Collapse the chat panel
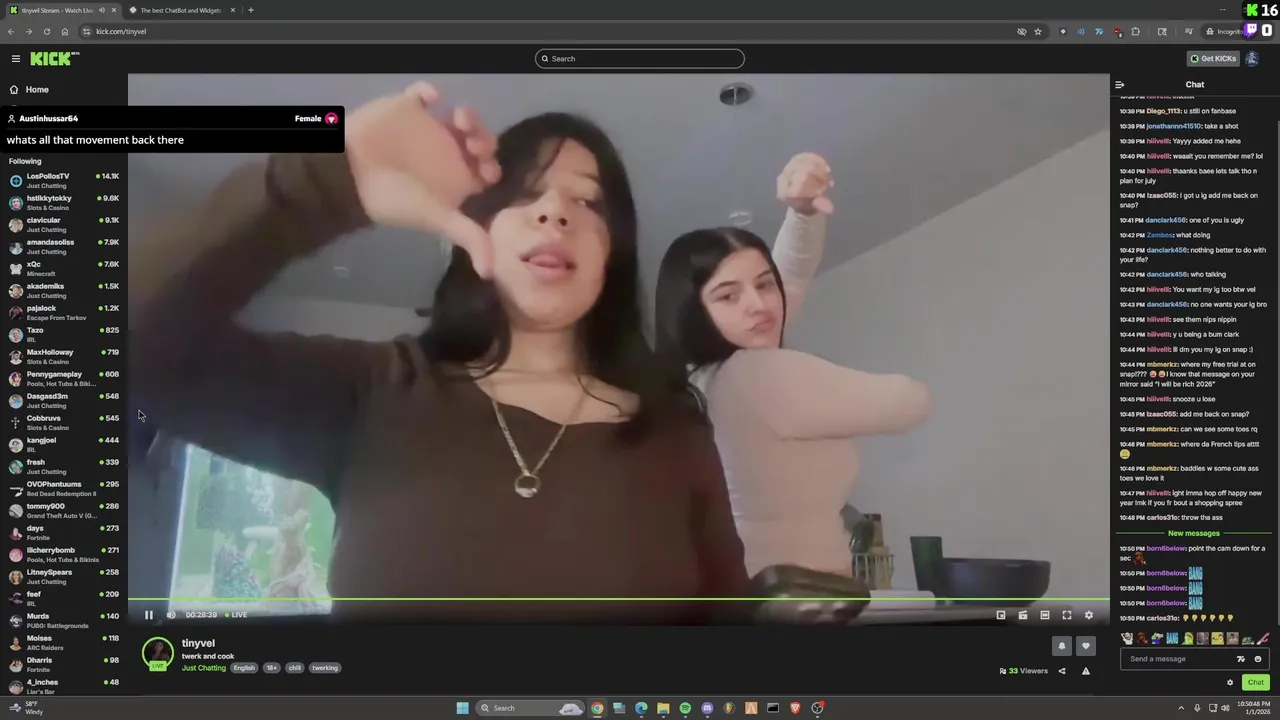1280x720 pixels. point(1120,85)
